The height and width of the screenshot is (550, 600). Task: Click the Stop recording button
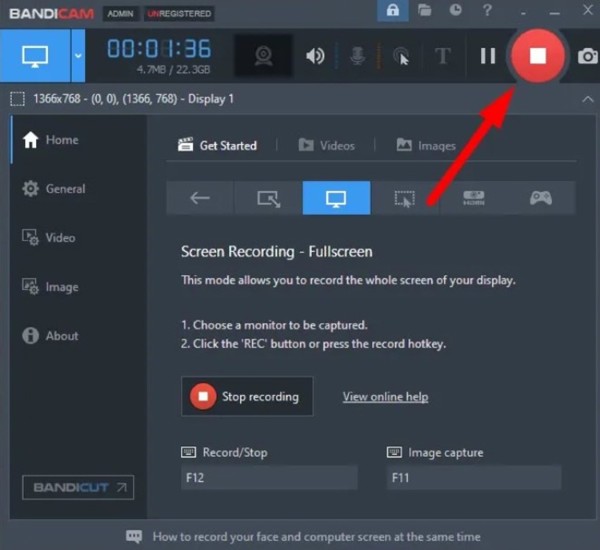[247, 396]
